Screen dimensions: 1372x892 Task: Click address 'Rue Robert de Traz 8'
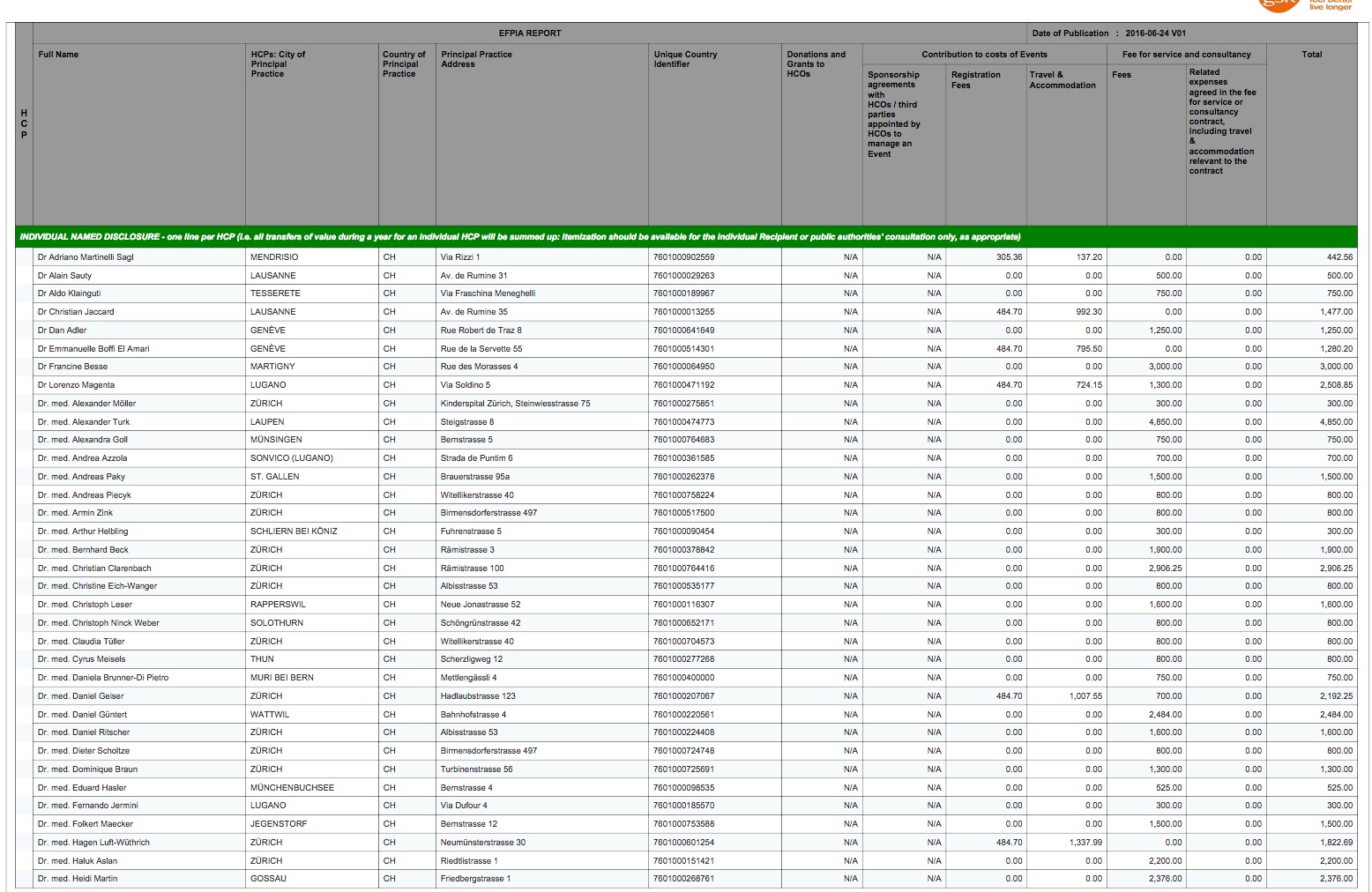click(481, 331)
